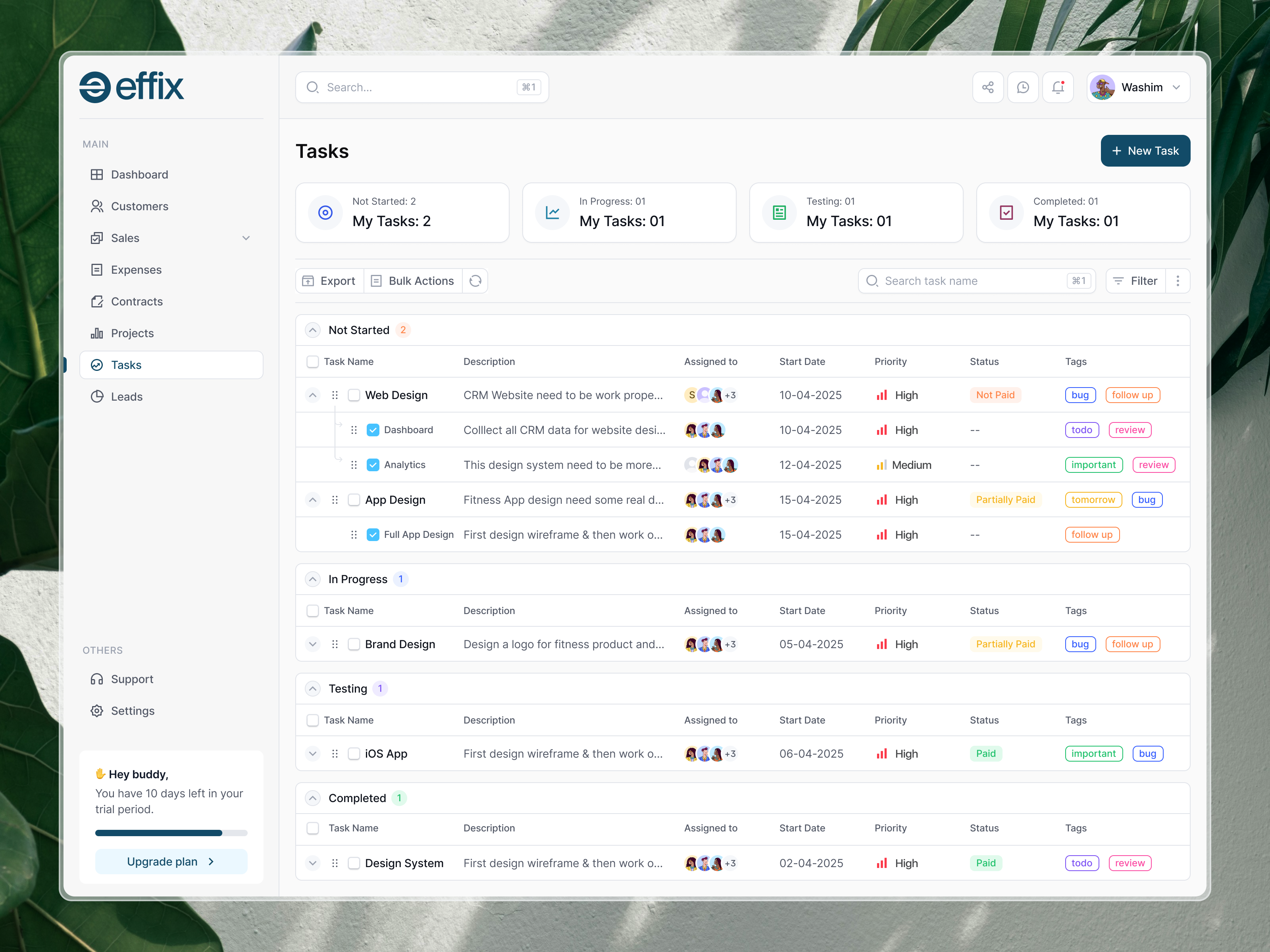Open Customers from the sidebar
The height and width of the screenshot is (952, 1270).
pos(140,206)
